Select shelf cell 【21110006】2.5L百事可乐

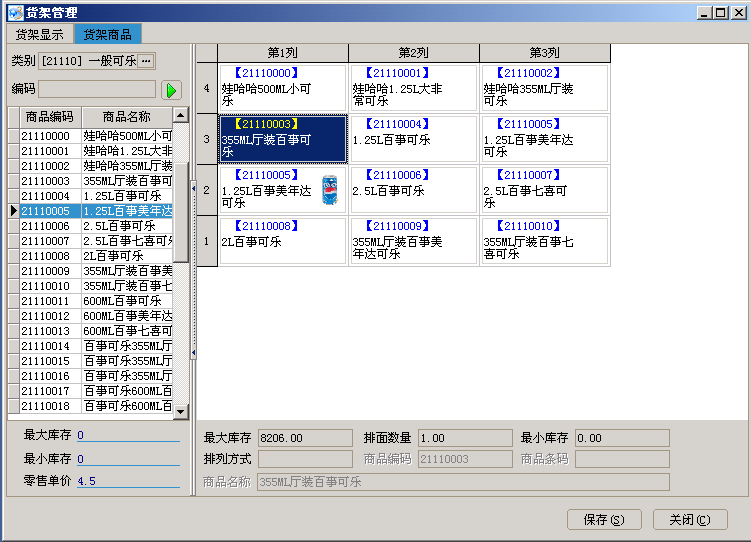(x=414, y=190)
